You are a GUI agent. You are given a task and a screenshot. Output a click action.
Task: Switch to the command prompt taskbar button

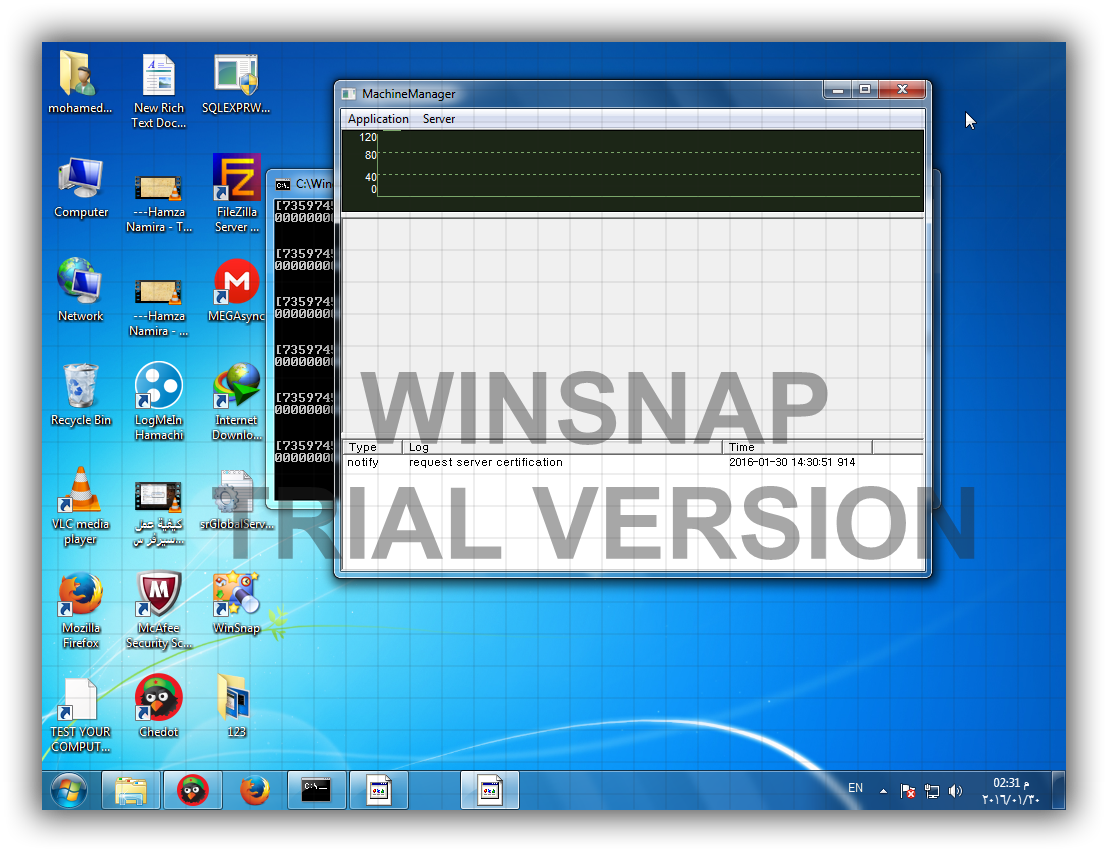316,790
